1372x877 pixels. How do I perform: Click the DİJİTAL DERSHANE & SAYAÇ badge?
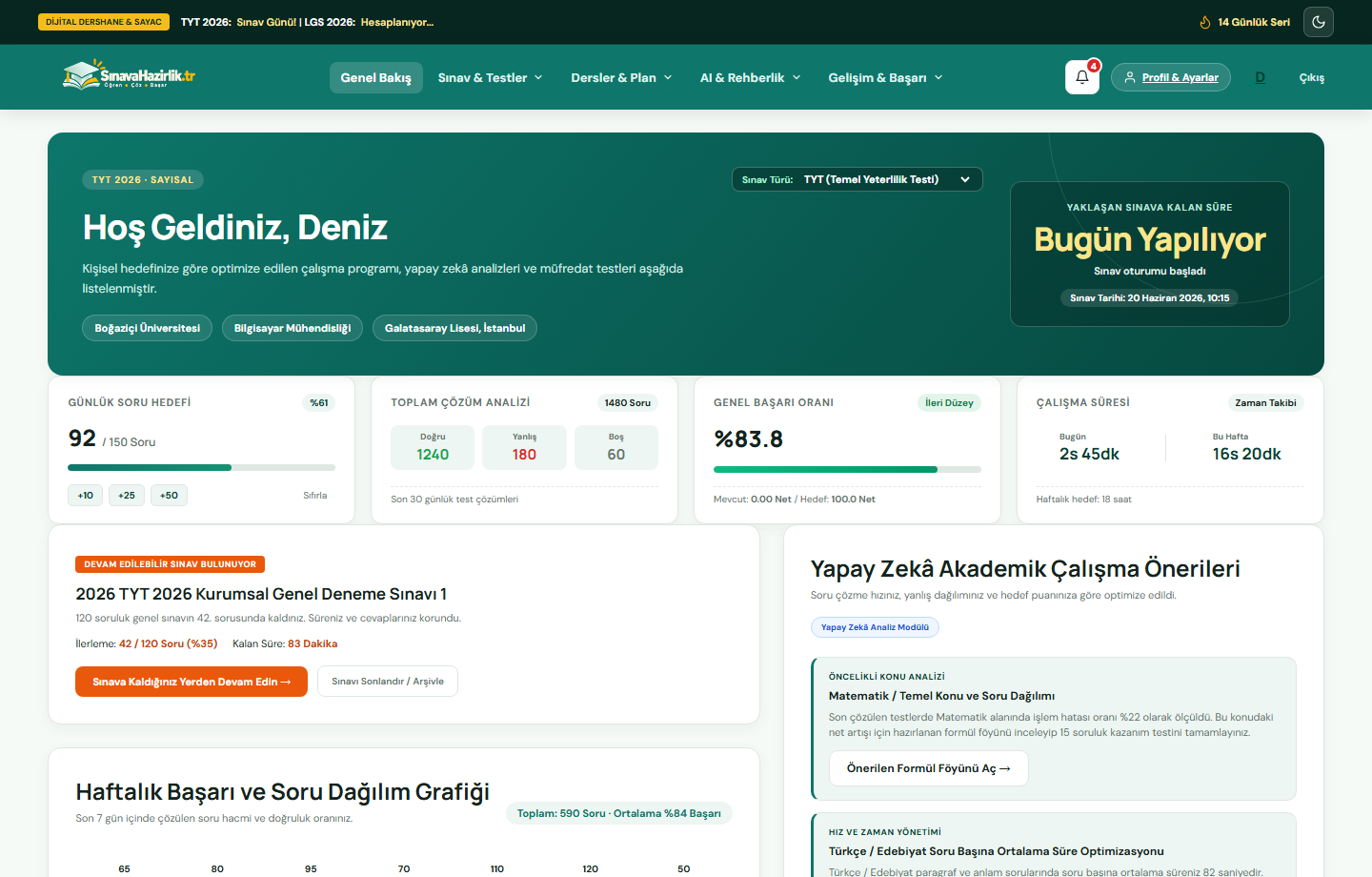pyautogui.click(x=104, y=22)
